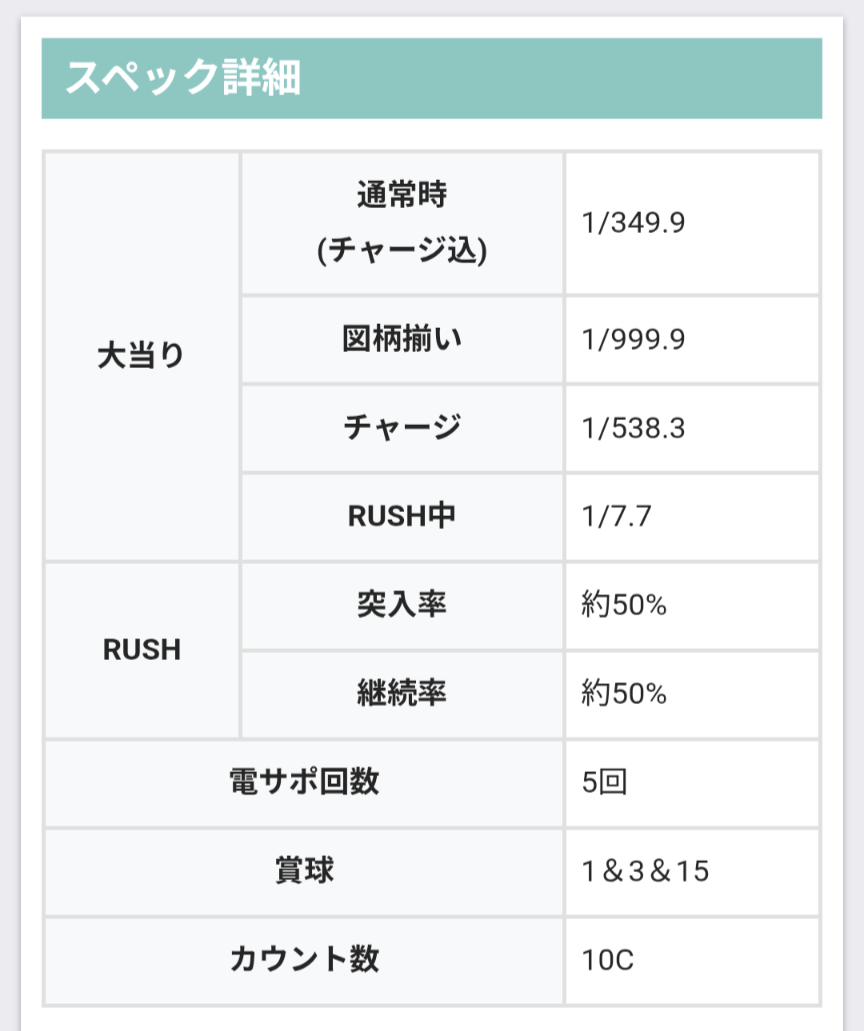Select the 継続率 label cell
This screenshot has width=864, height=1031.
(x=402, y=693)
